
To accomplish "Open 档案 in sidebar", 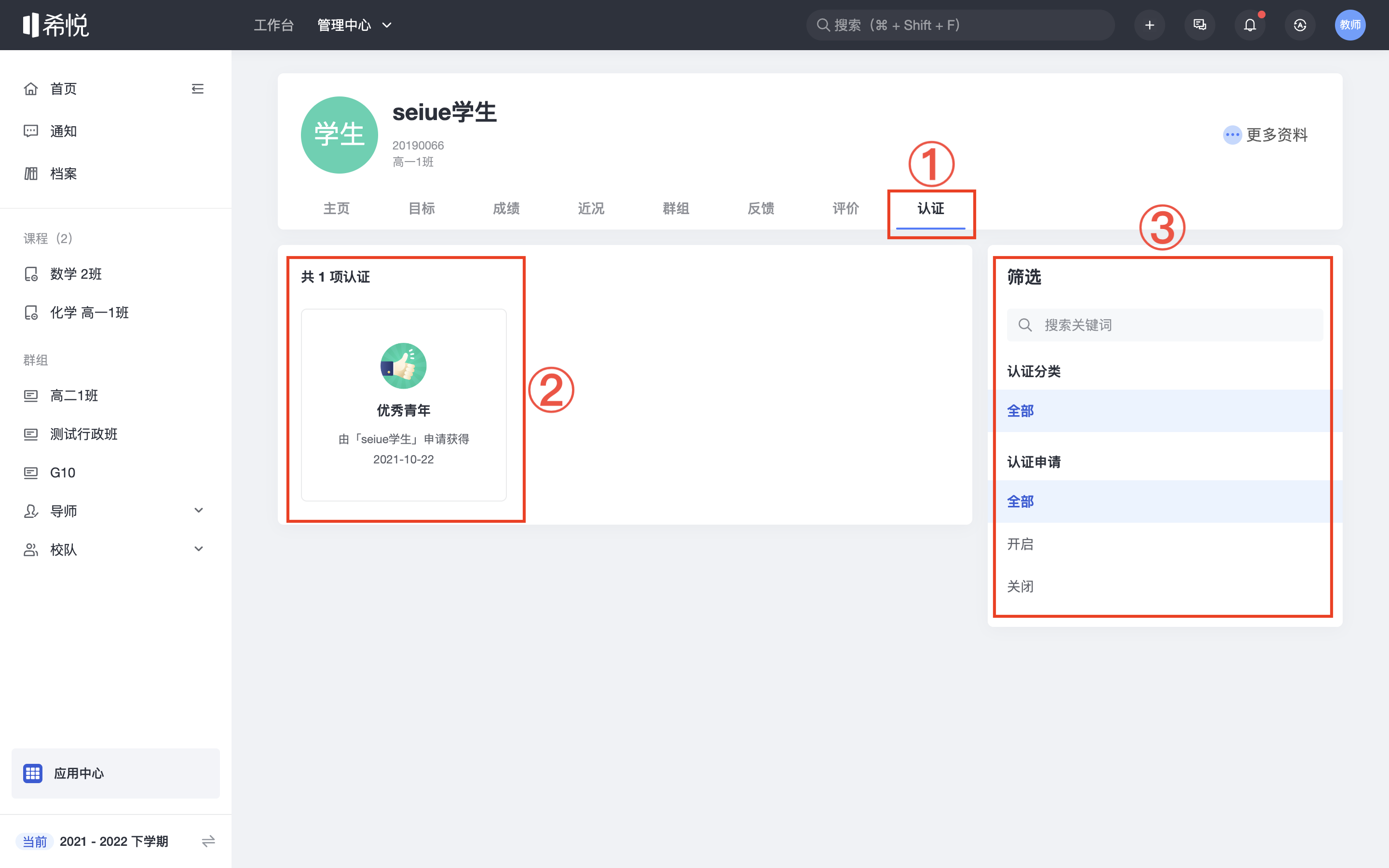I will pos(63,174).
